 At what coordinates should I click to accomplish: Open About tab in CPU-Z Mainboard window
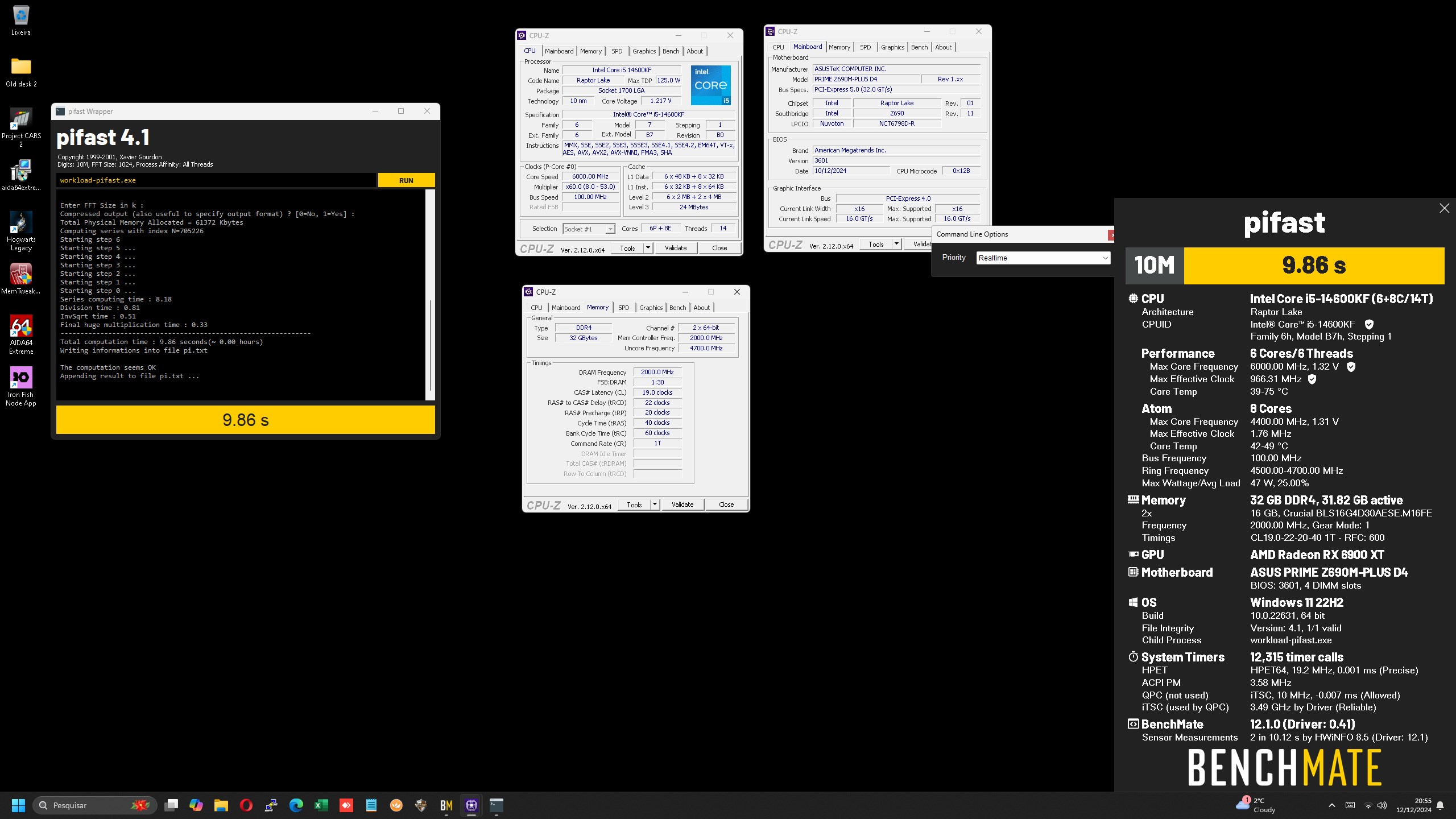pos(943,47)
